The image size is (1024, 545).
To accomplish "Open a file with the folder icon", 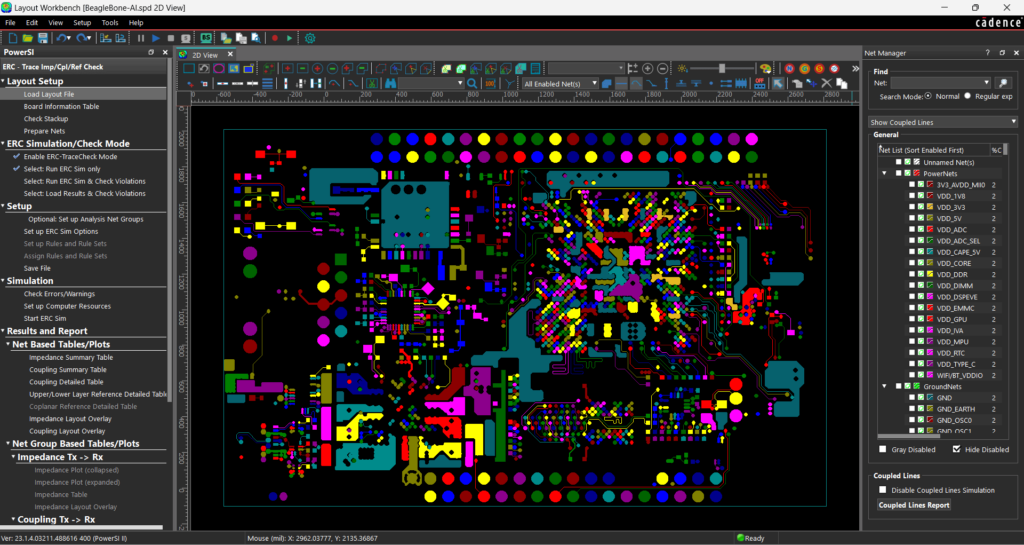I will pos(27,39).
